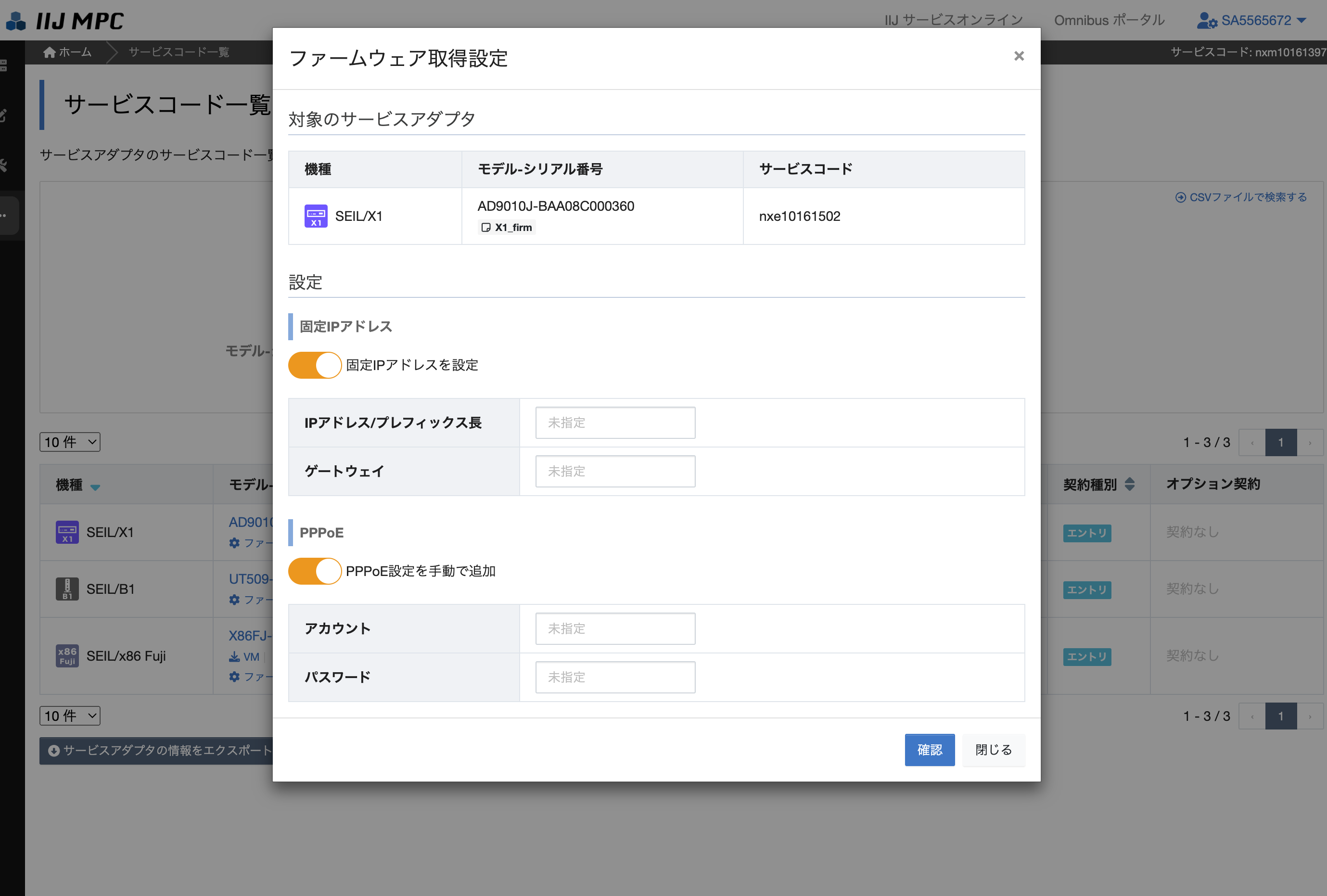Image resolution: width=1327 pixels, height=896 pixels.
Task: Open the Omnibus ポータル link
Action: click(x=1109, y=21)
